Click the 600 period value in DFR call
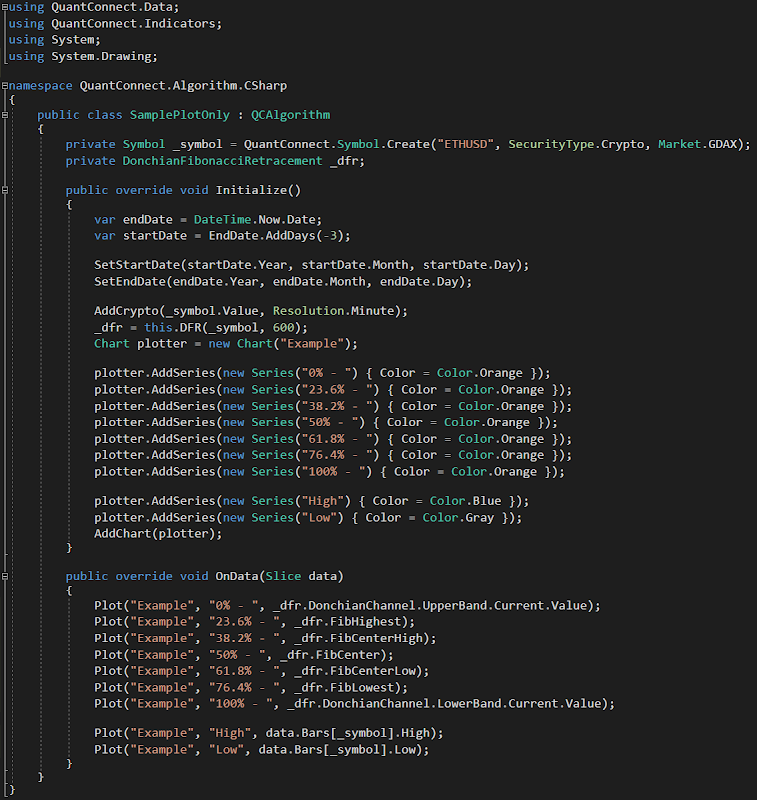Viewport: 757px width, 800px height. pos(283,328)
